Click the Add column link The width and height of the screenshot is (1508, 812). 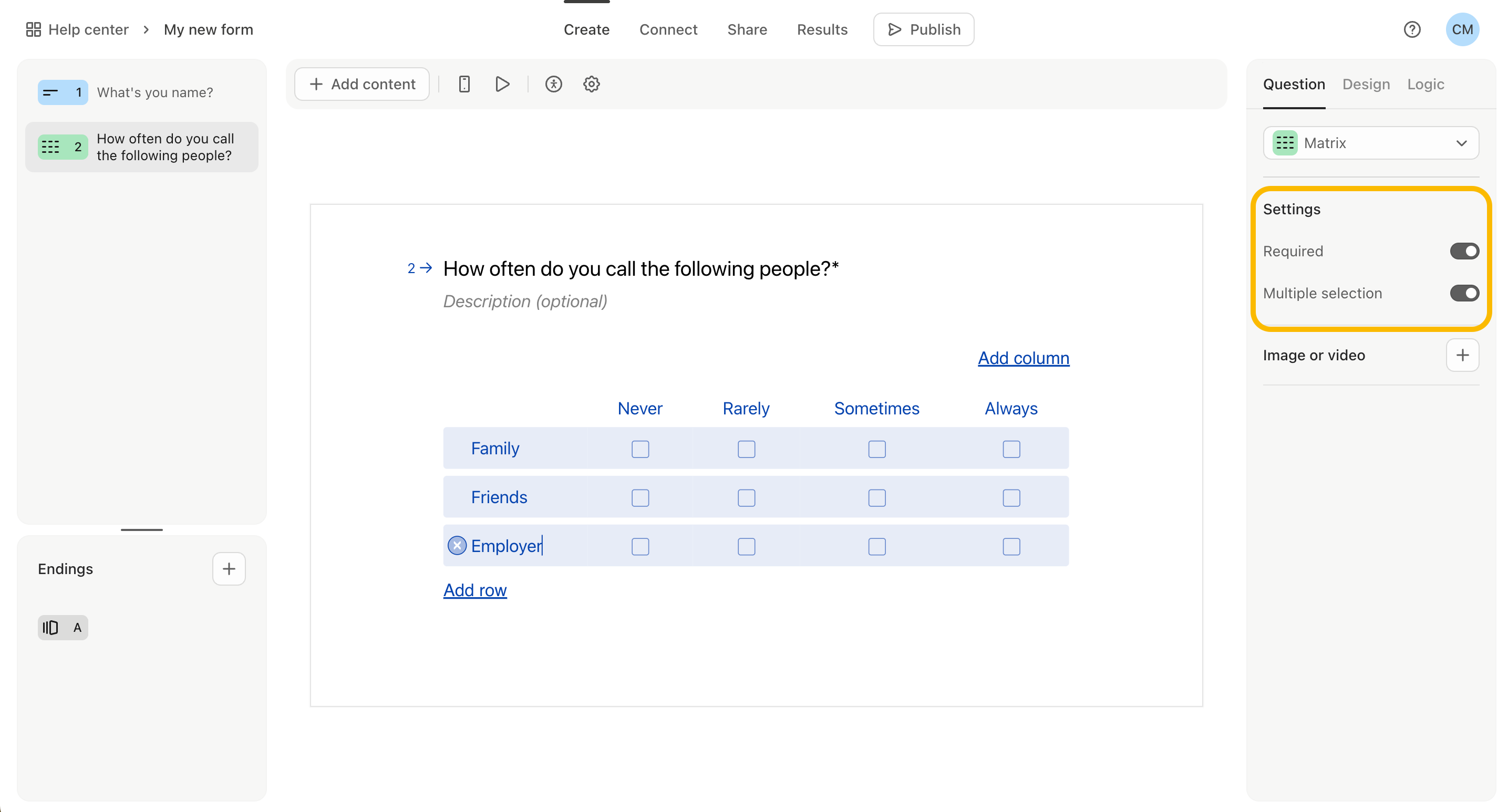coord(1024,358)
